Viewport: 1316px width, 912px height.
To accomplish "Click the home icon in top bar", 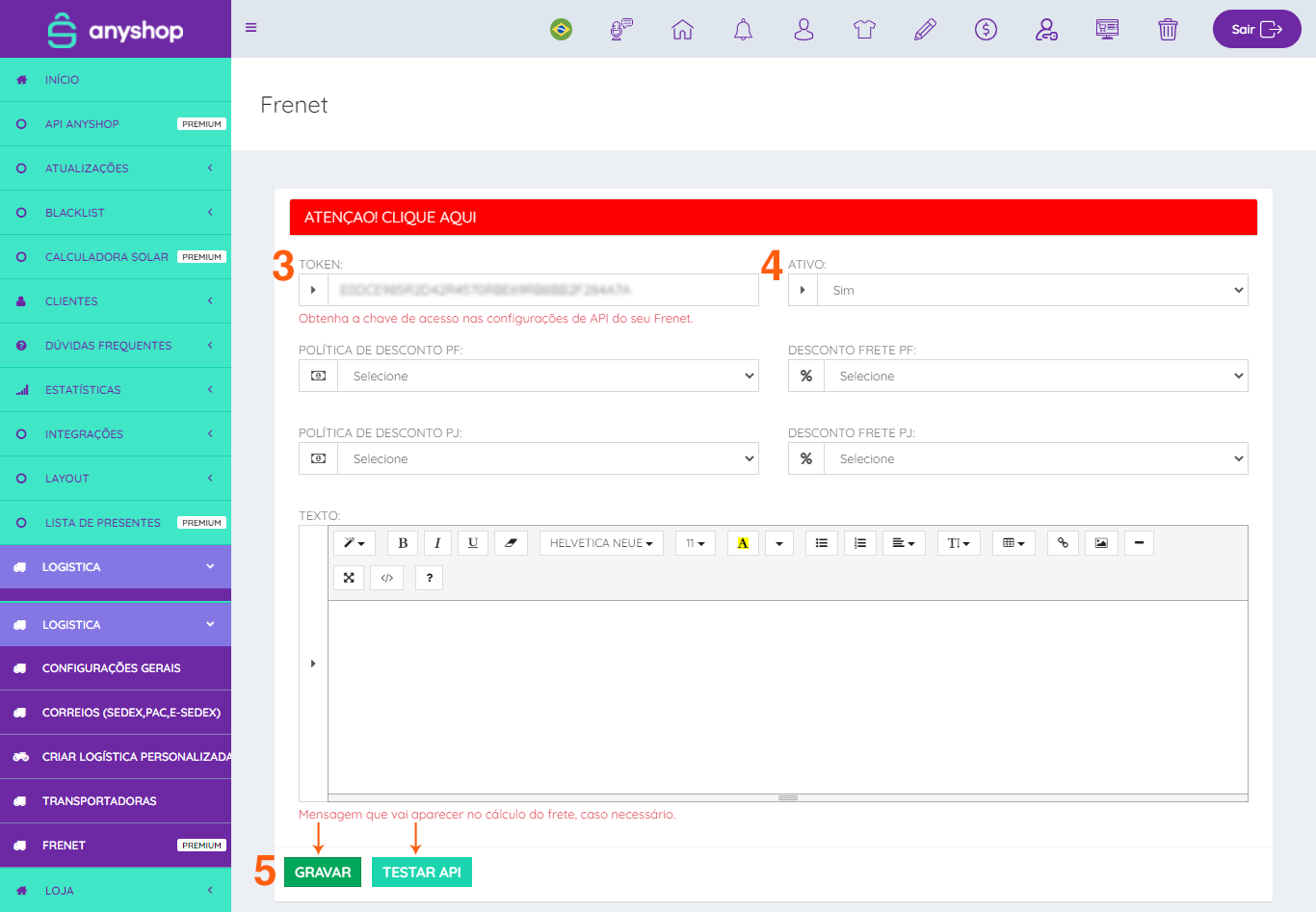I will (x=682, y=30).
